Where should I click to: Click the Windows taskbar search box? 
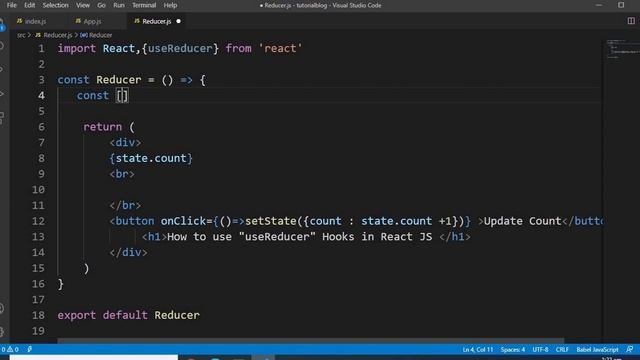[x=94, y=358]
